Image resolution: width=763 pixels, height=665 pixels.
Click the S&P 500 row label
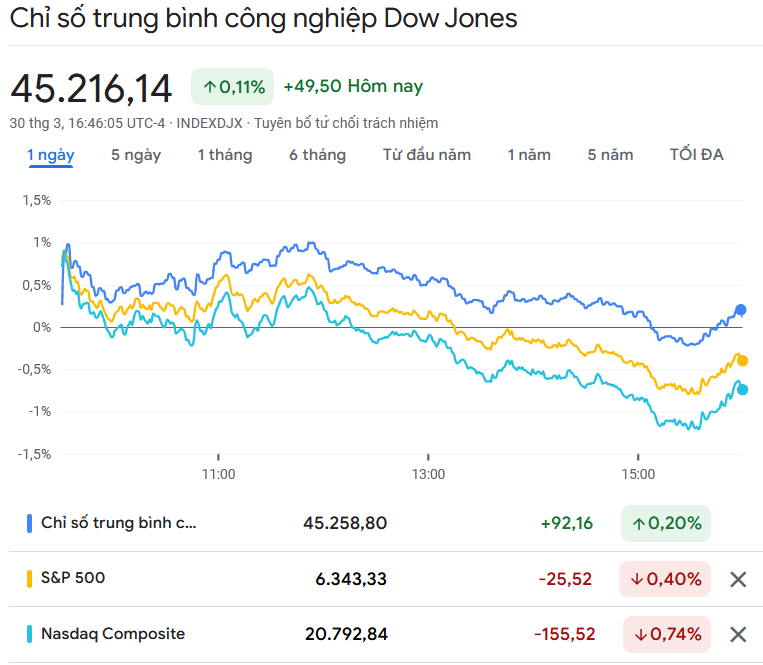[72, 578]
